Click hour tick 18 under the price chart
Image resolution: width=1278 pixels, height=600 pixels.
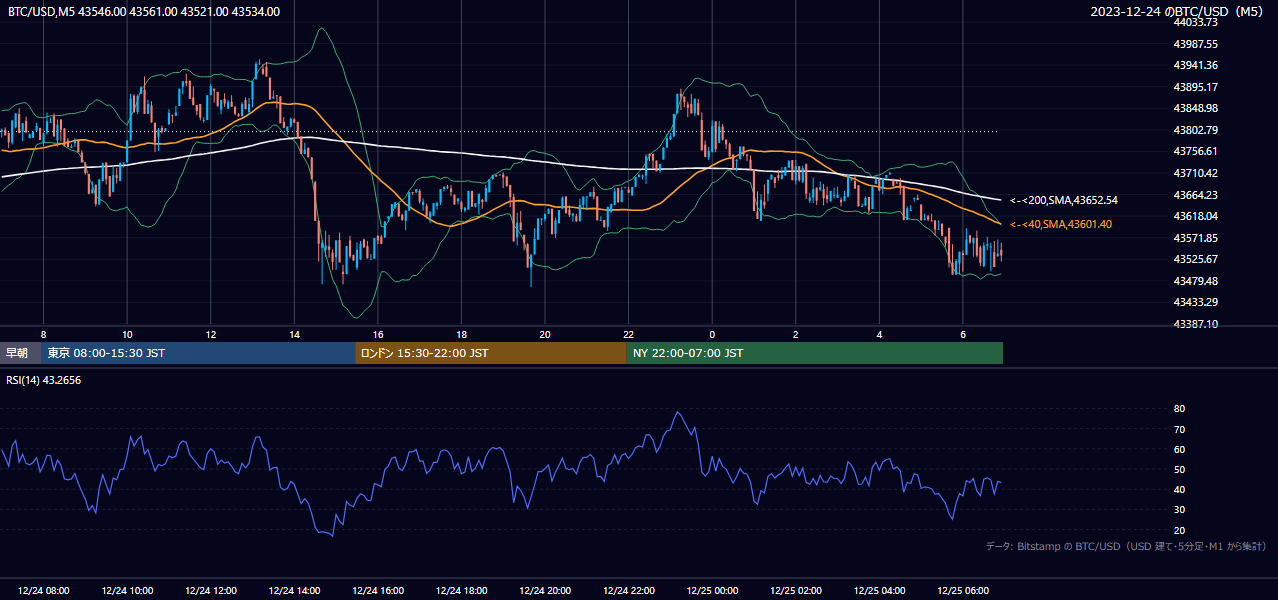pos(461,334)
